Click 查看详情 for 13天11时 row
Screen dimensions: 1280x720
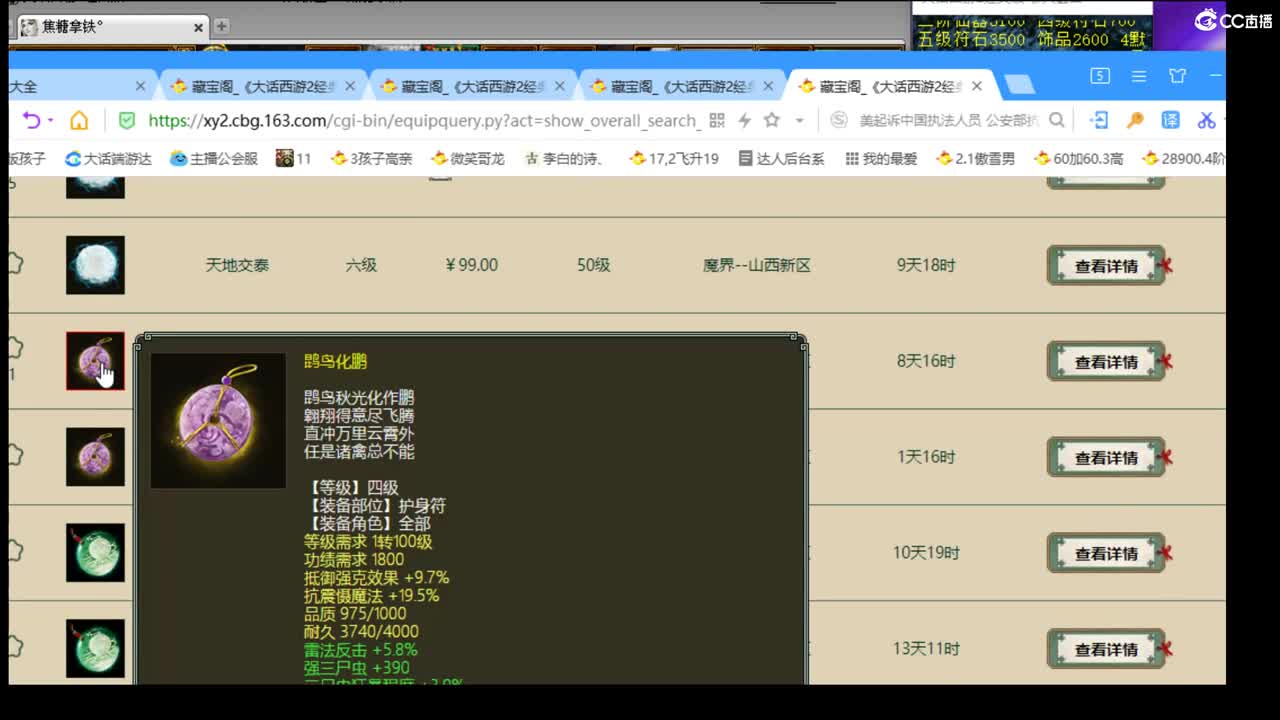(x=1106, y=649)
